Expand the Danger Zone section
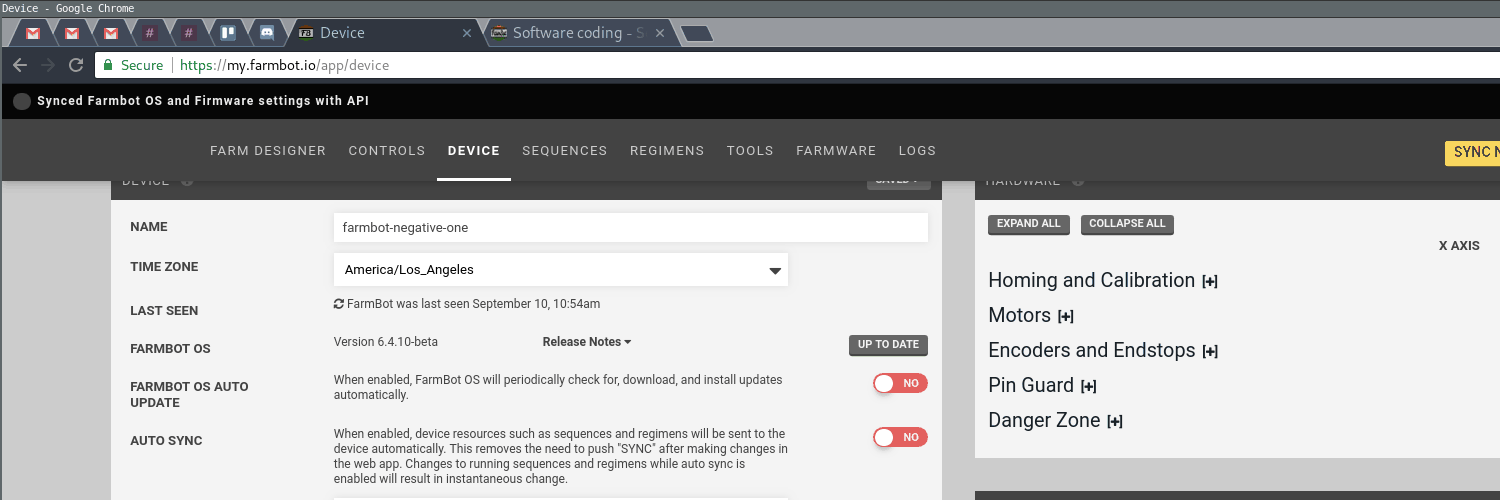1500x500 pixels. (x=1114, y=422)
